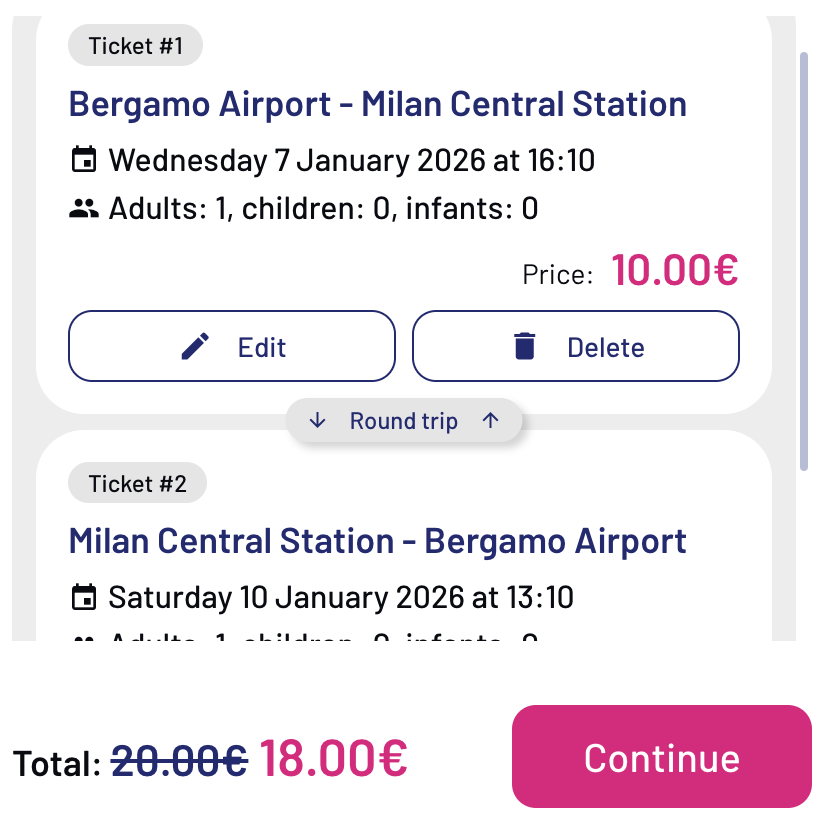Open Bergamo Airport - Milan Central Station title
The width and height of the screenshot is (836, 828).
click(377, 104)
